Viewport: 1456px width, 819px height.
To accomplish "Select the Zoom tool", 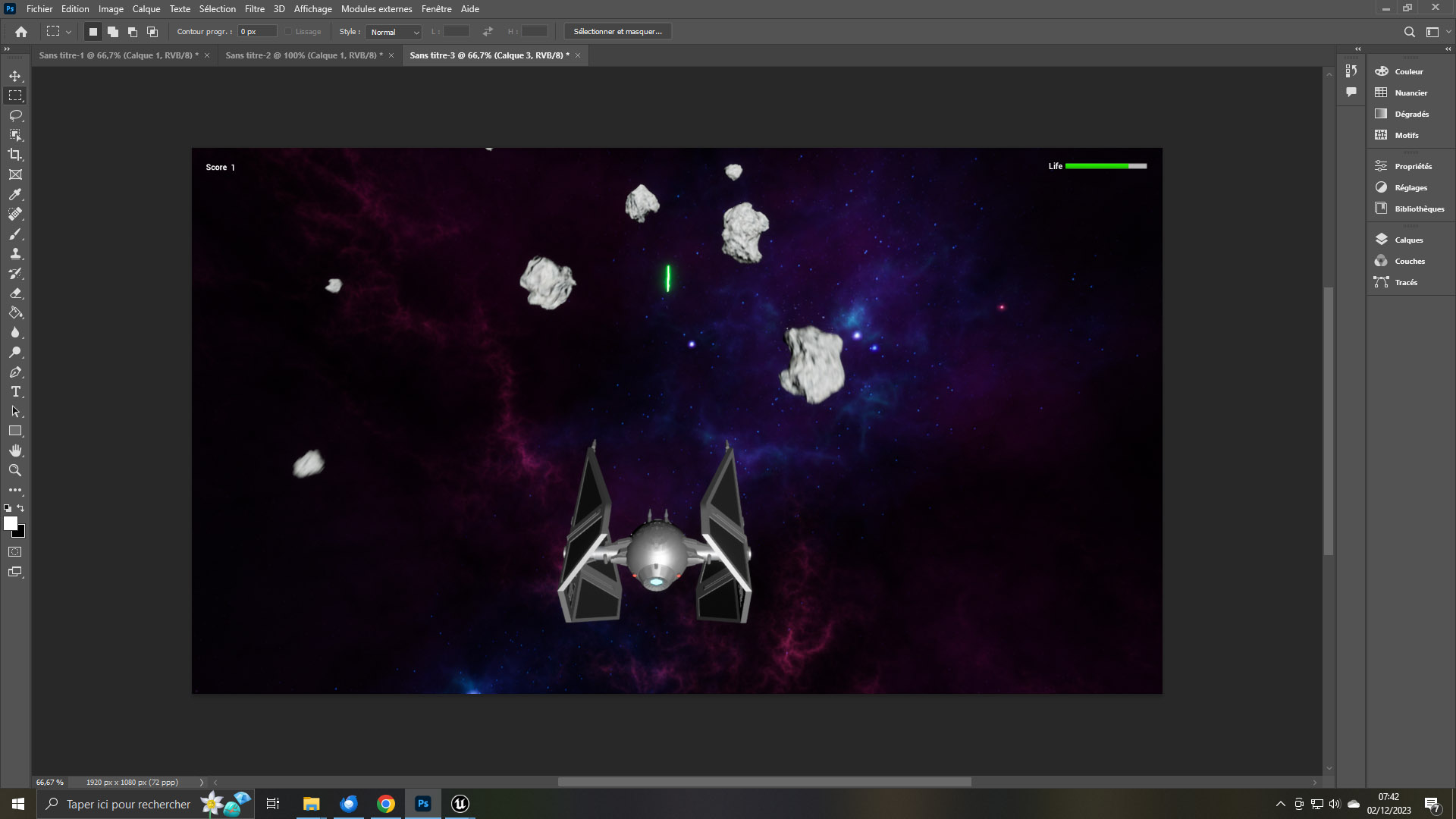I will [x=15, y=470].
